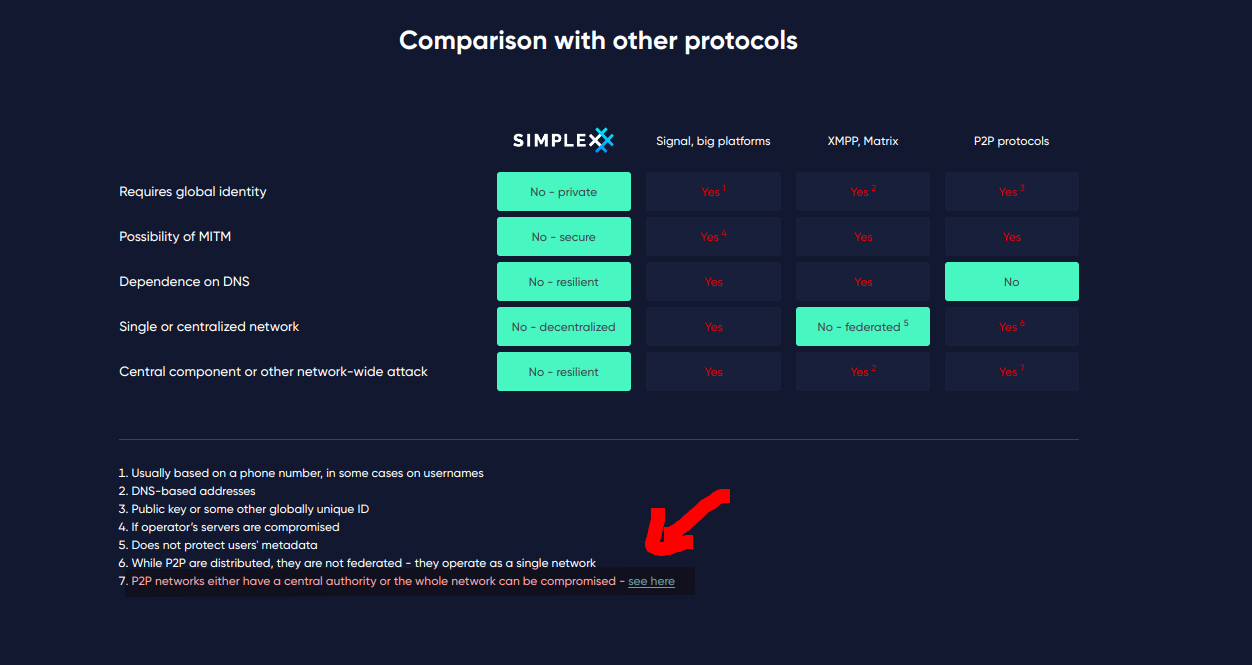Click the "Dependence on DNS" row label
This screenshot has width=1252, height=665.
click(x=184, y=282)
